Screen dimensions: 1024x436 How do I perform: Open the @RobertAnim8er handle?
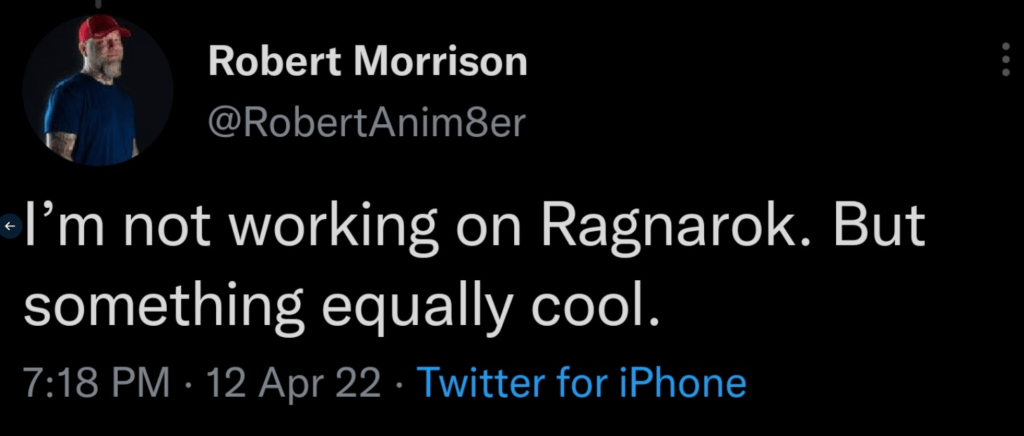(x=366, y=123)
